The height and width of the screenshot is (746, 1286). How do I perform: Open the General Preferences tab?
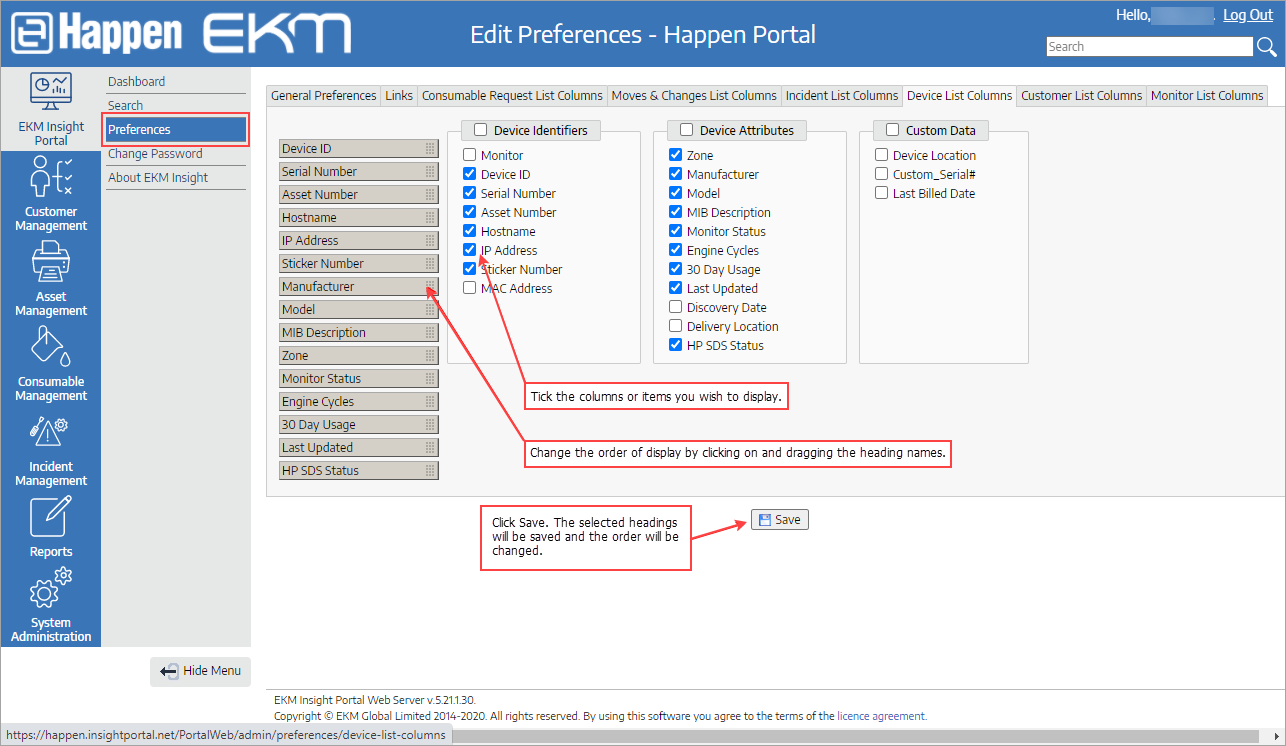click(323, 95)
